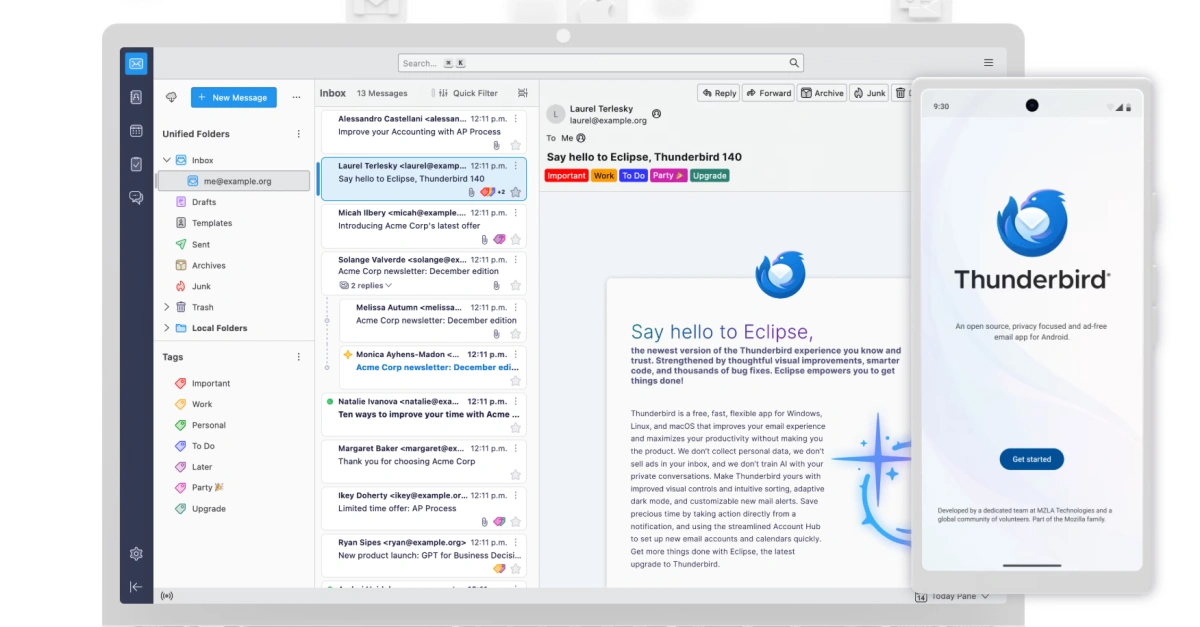Open Ryan Sipes' new product launch message
1200x627 pixels.
pyautogui.click(x=423, y=555)
